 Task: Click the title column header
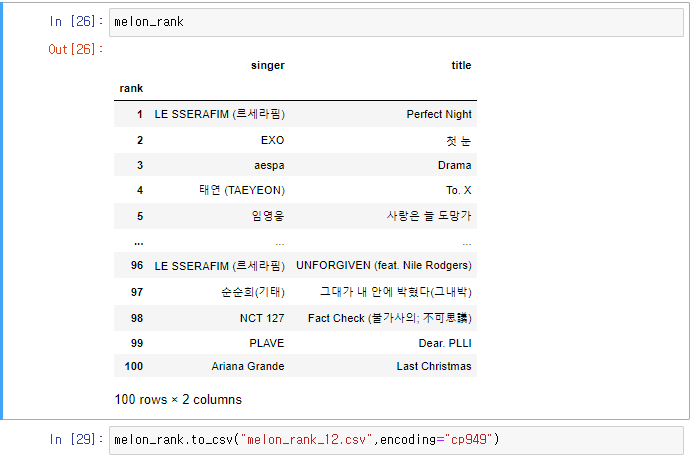coord(461,65)
